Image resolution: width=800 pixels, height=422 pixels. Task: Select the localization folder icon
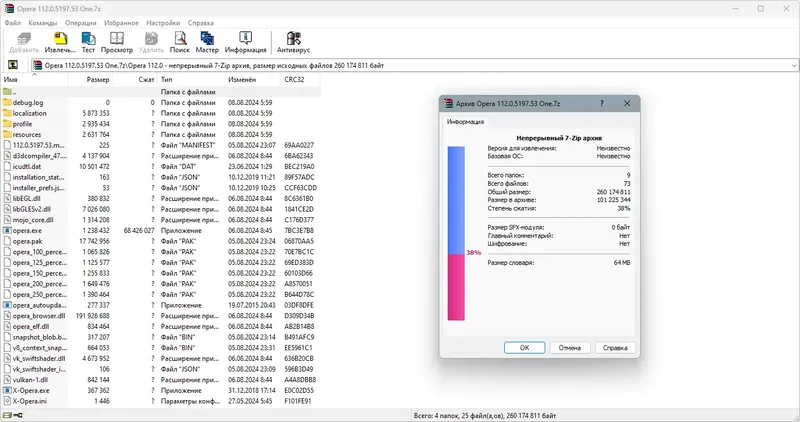(7, 113)
